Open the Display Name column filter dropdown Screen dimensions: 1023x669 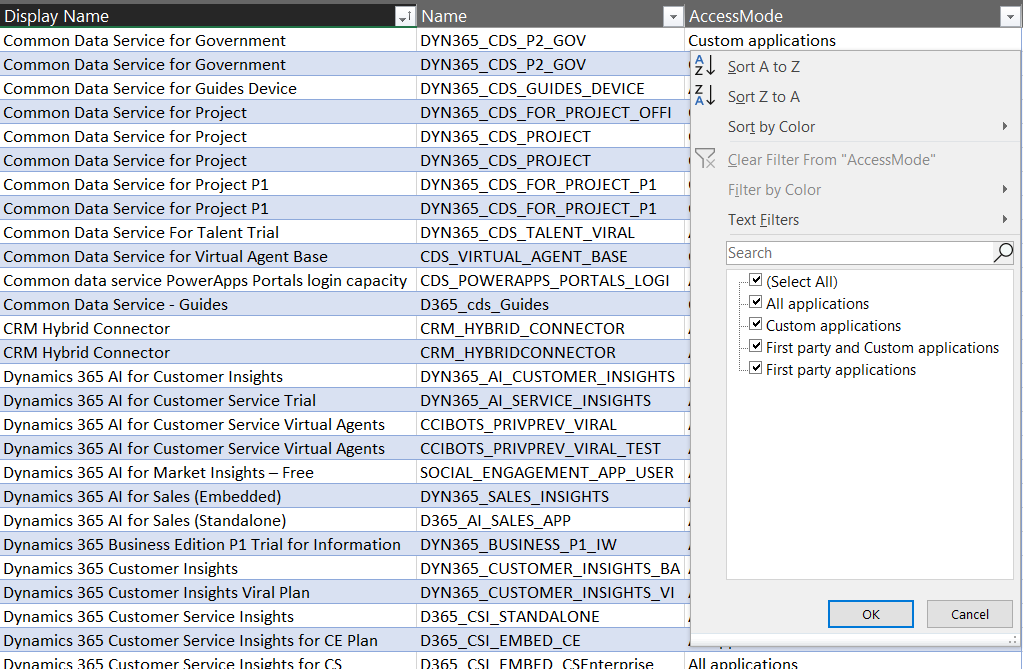[405, 17]
